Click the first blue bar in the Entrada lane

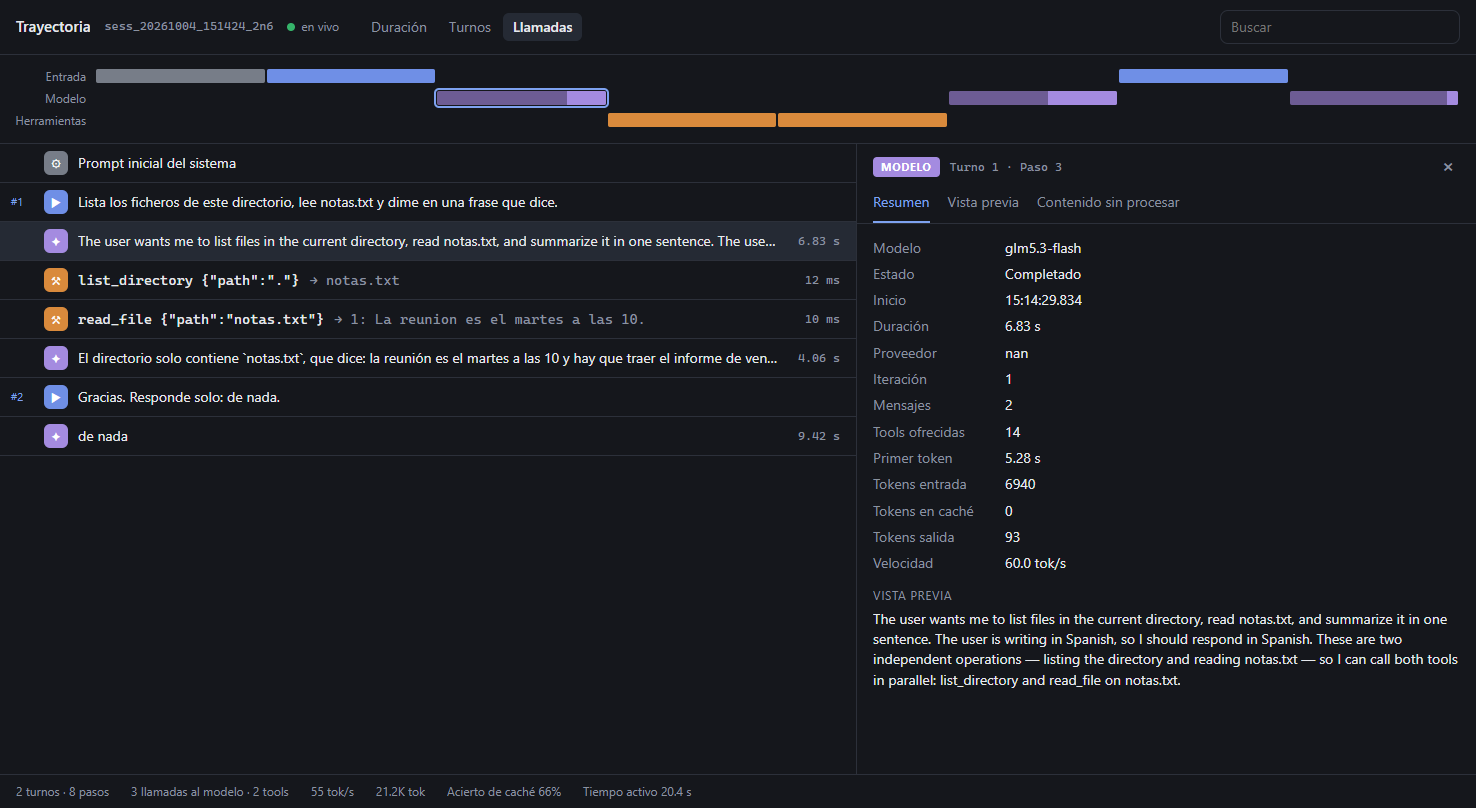351,76
